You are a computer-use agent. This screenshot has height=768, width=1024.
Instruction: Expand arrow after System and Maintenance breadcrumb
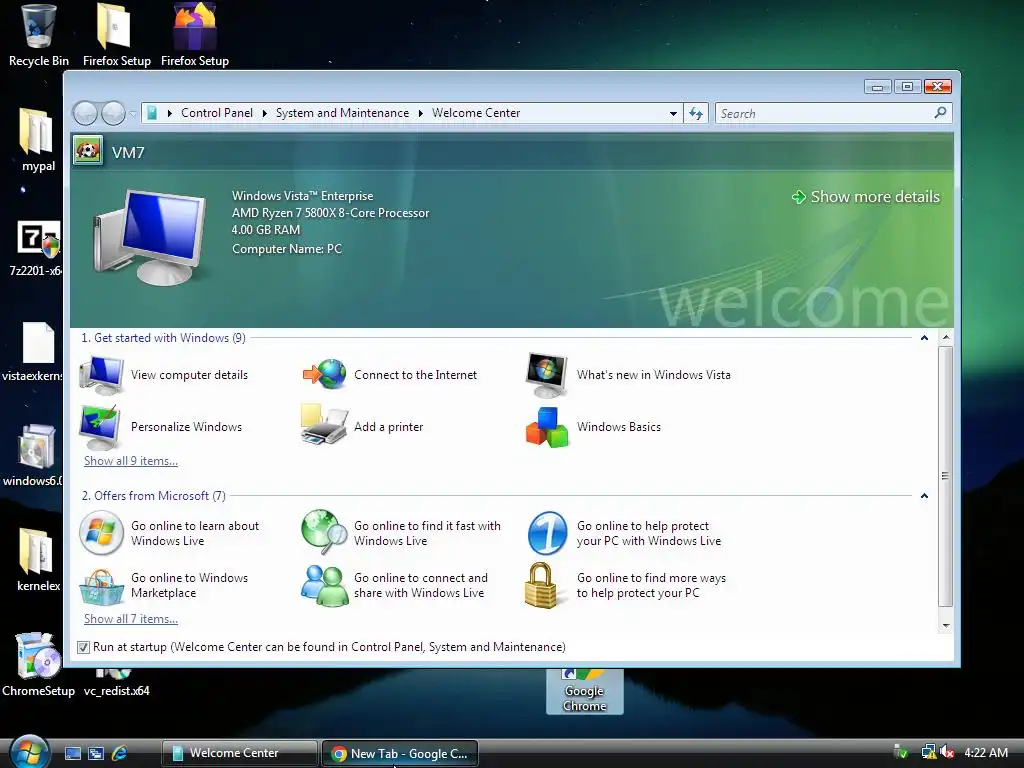click(421, 113)
